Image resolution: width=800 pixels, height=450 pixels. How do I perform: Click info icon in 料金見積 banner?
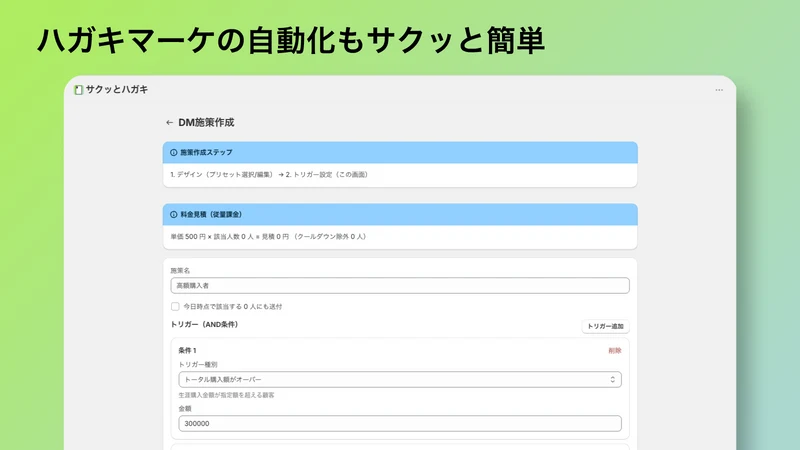tap(173, 215)
